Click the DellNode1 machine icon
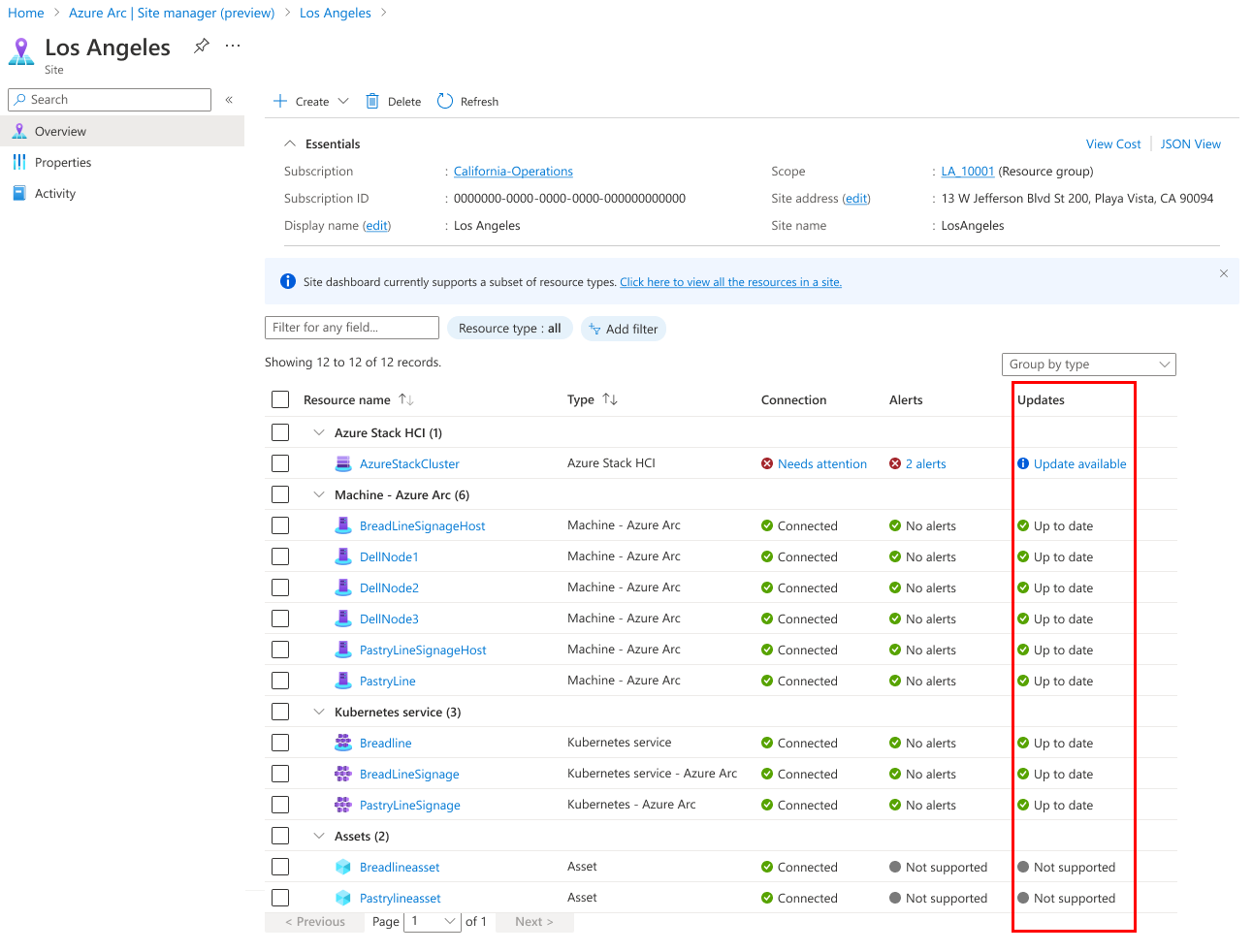The image size is (1253, 952). click(343, 556)
